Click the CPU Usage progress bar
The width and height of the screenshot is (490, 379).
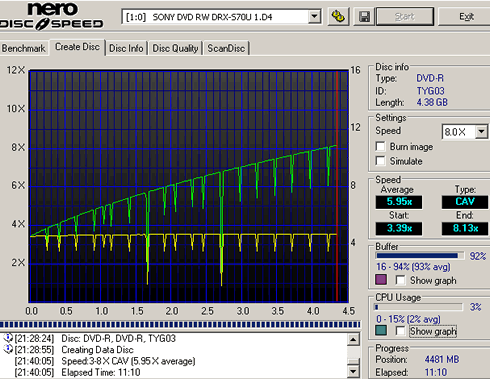[x=419, y=307]
